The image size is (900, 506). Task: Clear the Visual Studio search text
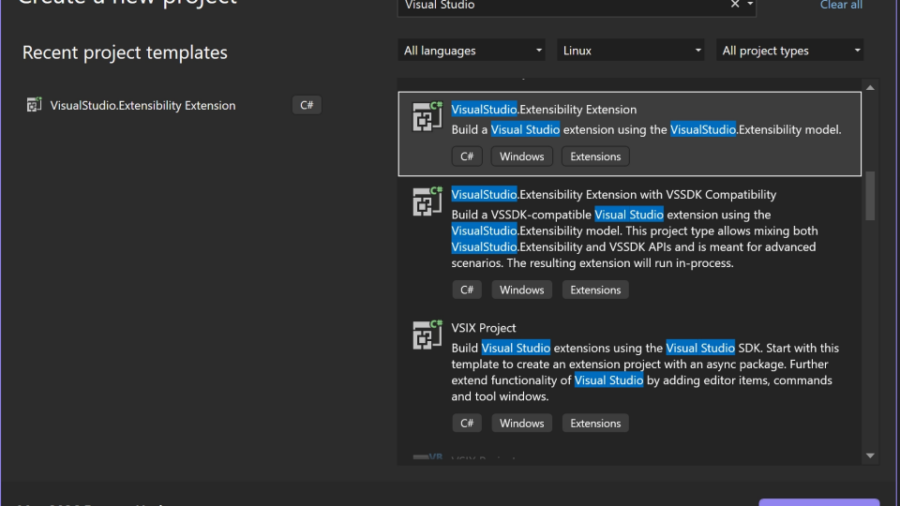tap(735, 4)
